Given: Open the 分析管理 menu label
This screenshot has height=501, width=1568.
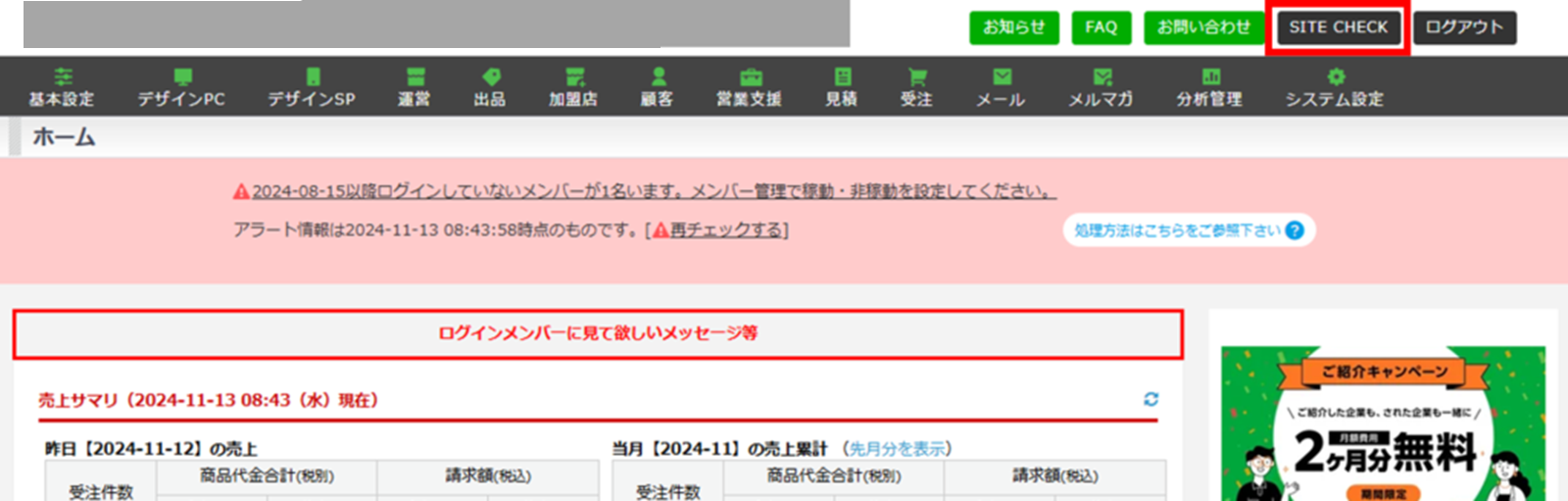Looking at the screenshot, I should coord(1209,99).
